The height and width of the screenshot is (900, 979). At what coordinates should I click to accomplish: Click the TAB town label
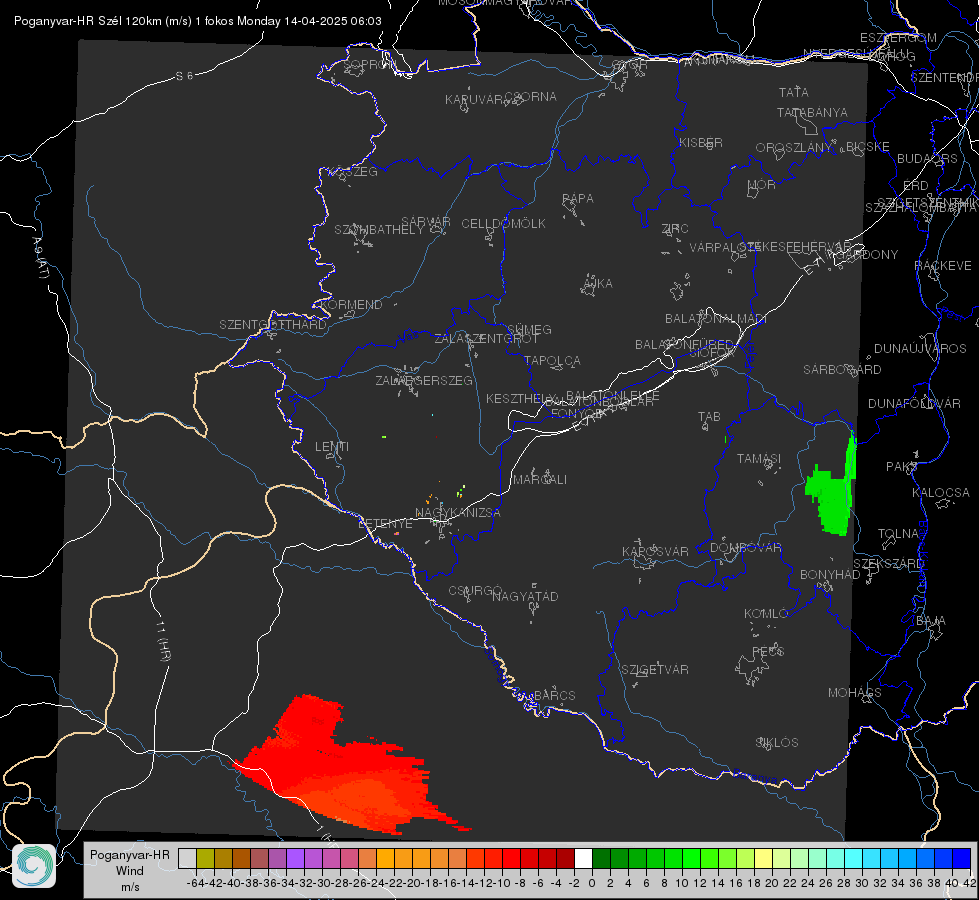[709, 417]
